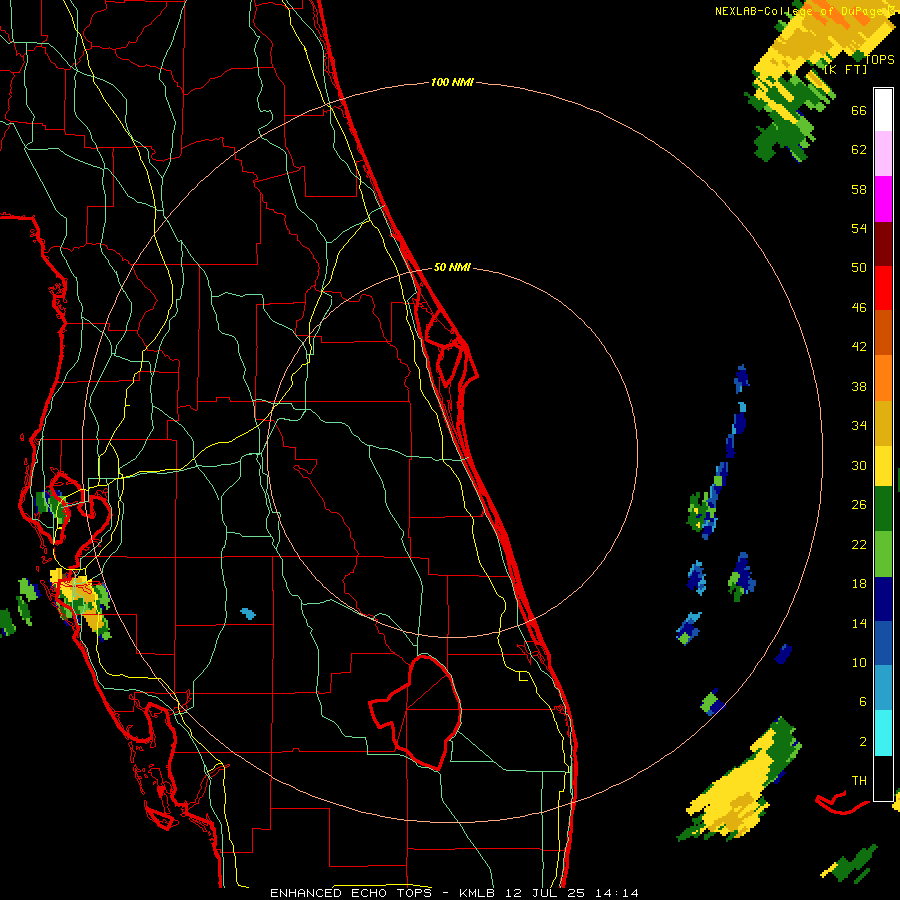The width and height of the screenshot is (900, 900).
Task: Click the '14:14' time stamp in the caption
Action: point(616,893)
